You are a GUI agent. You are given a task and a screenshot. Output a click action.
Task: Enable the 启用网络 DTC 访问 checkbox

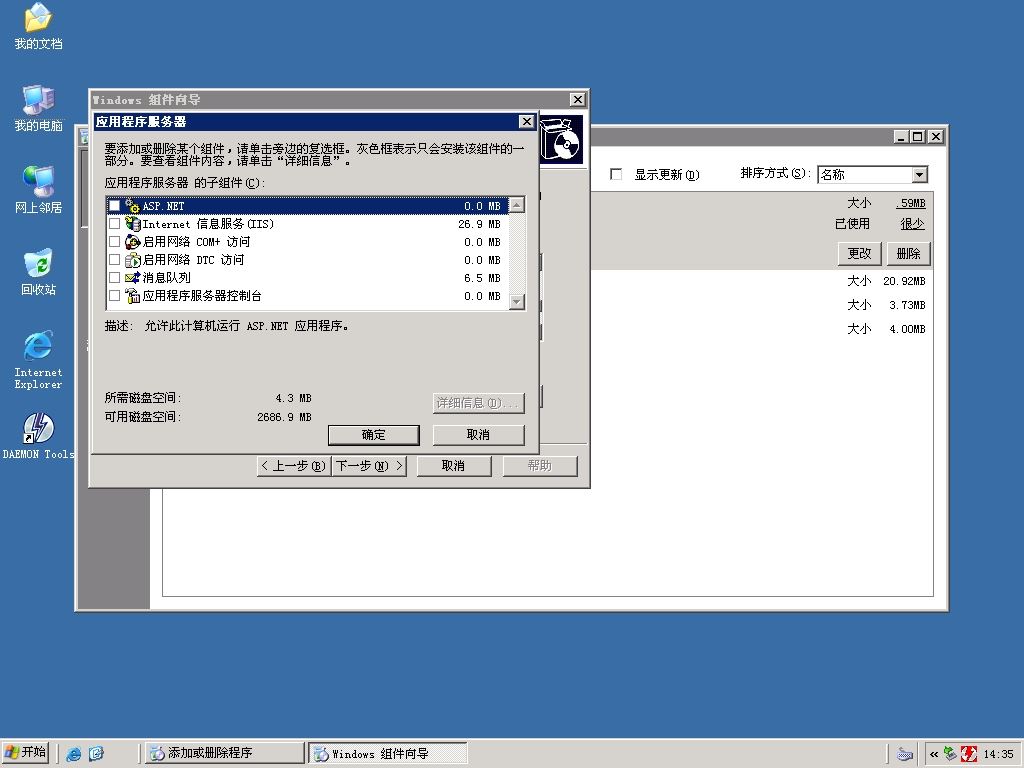[114, 260]
